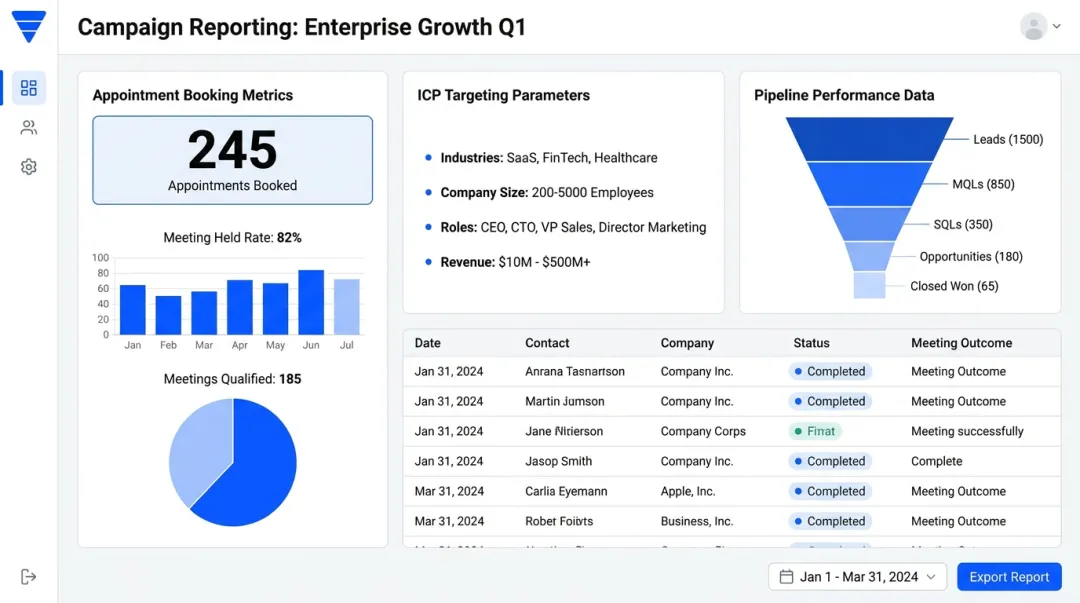This screenshot has height=603, width=1080.
Task: Sort table by Date column header
Action: click(x=427, y=343)
